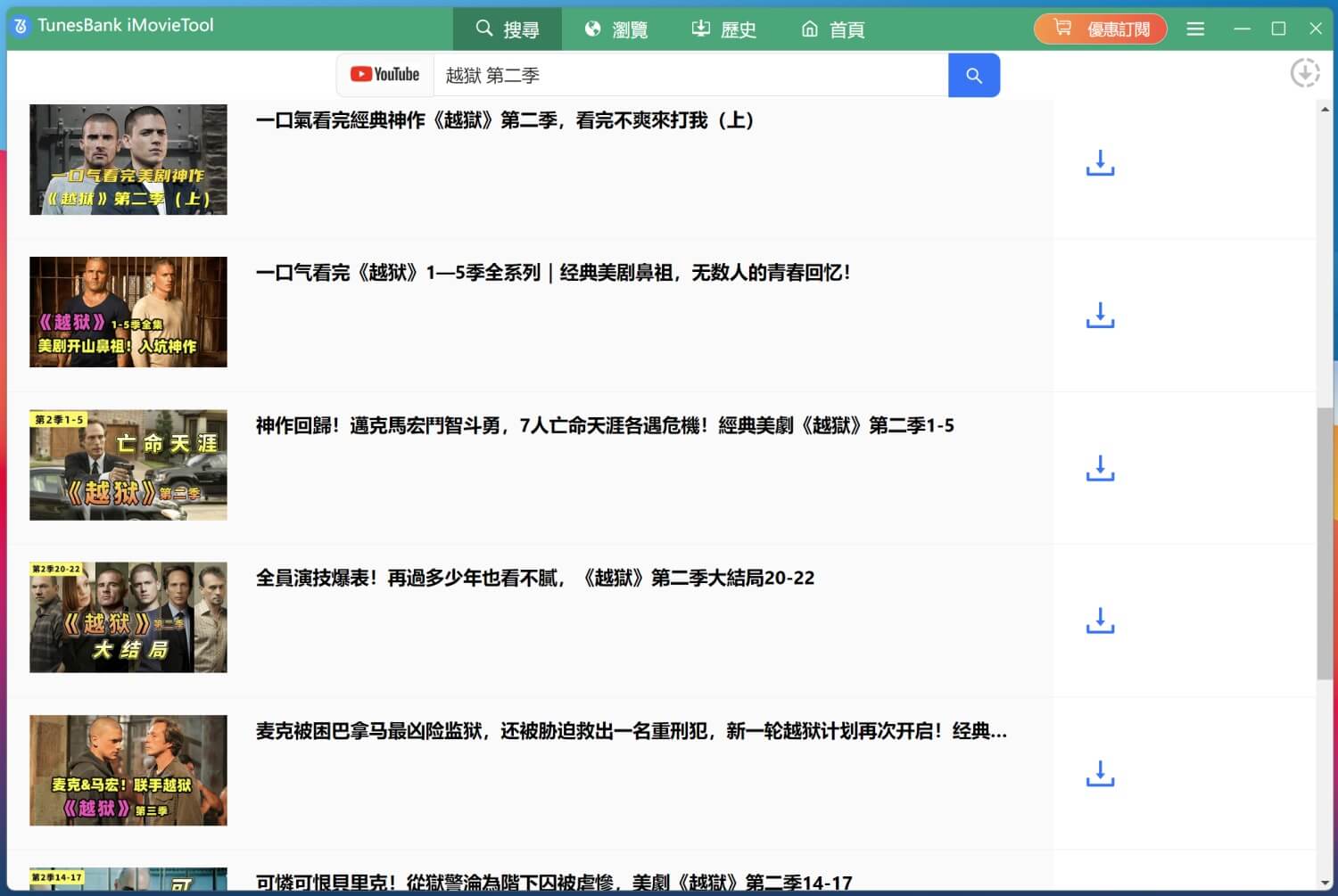Open the YouTube source selector

(384, 75)
